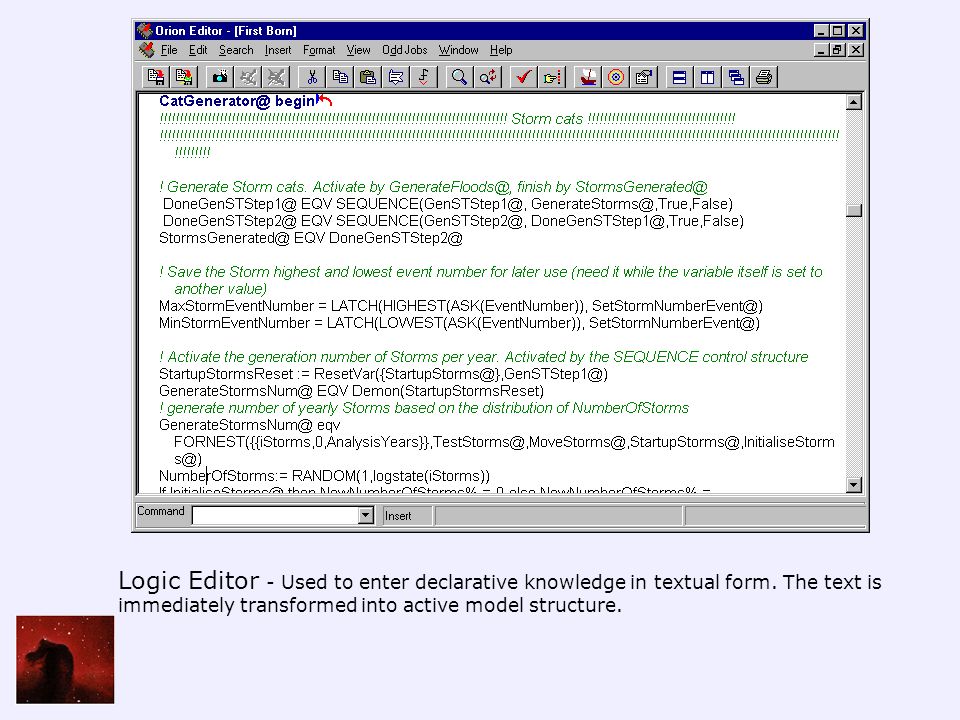Click the '! Generate Storm cats' comment line

point(433,187)
